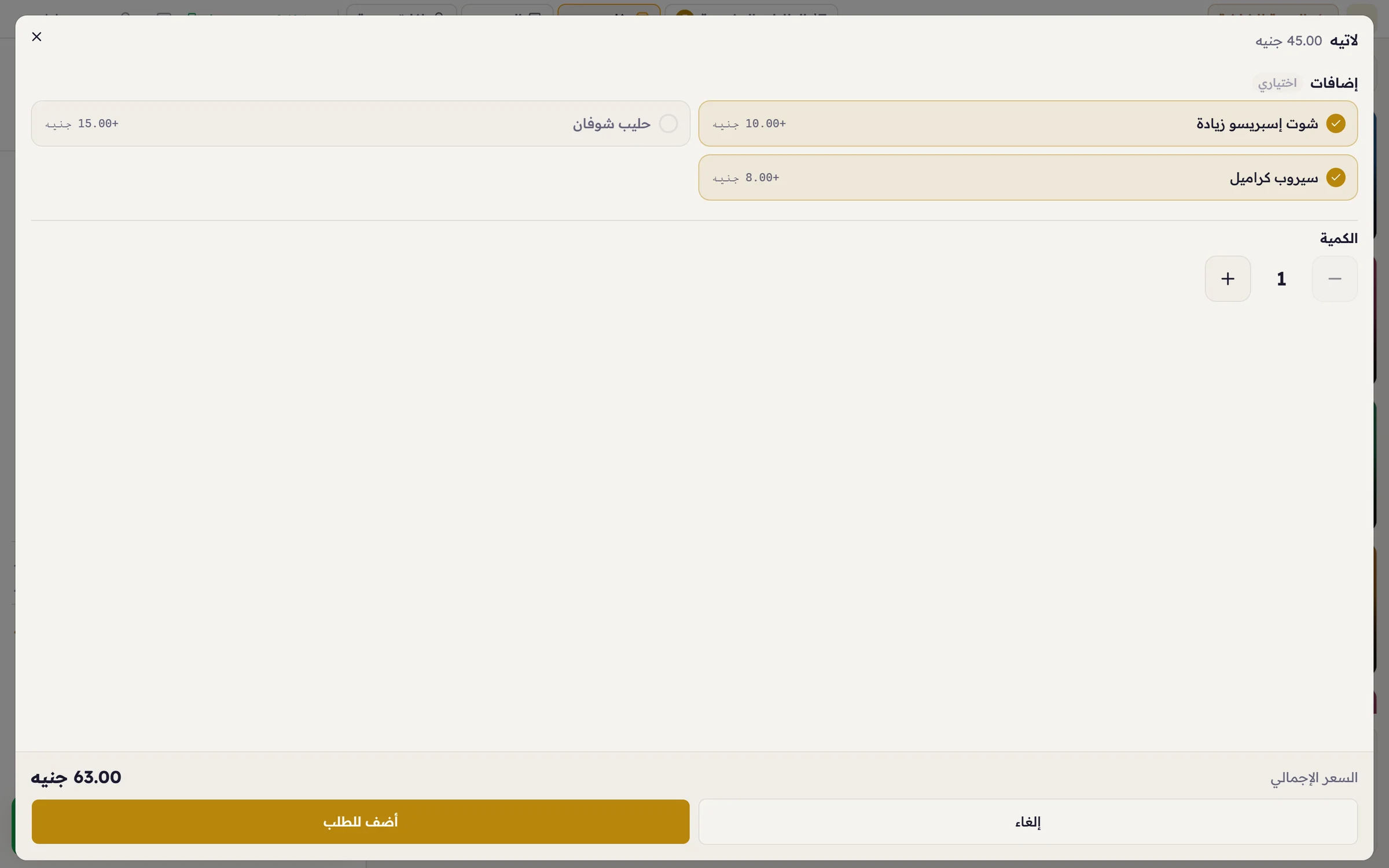Viewport: 1389px width, 868px height.
Task: Click the add-ons heading (إضافات)
Action: [1334, 83]
